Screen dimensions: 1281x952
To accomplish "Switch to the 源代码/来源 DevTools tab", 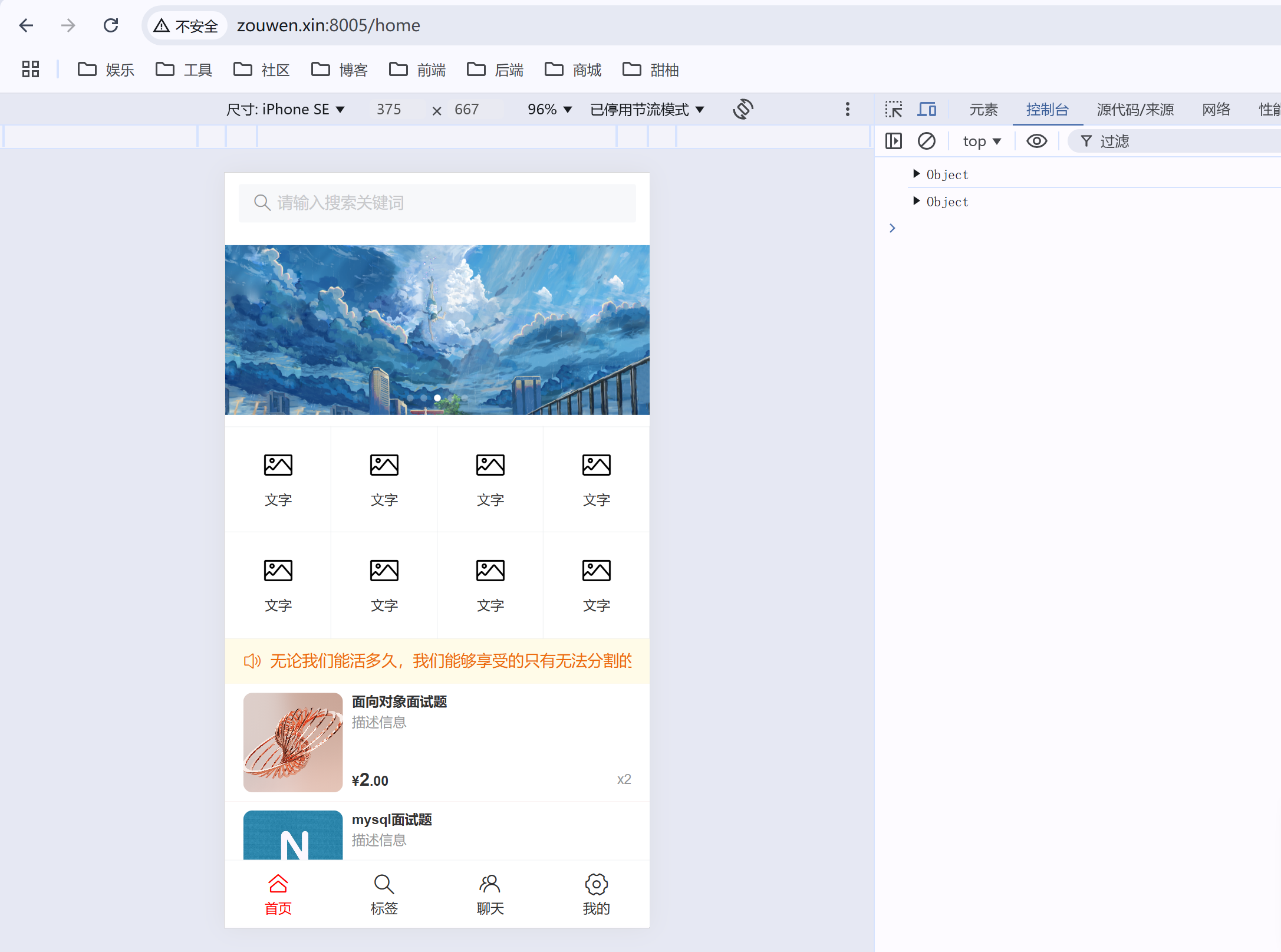I will tap(1135, 110).
